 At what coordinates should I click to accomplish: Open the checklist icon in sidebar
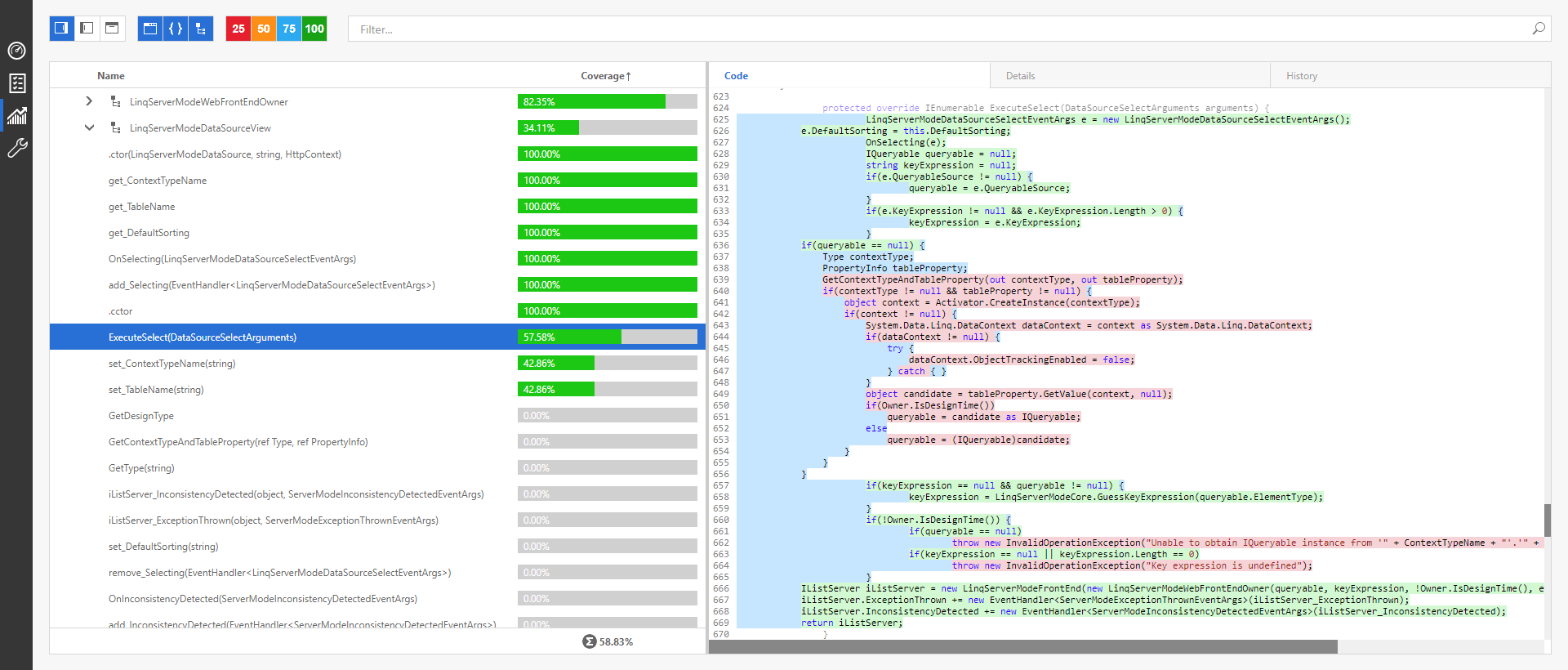16,83
